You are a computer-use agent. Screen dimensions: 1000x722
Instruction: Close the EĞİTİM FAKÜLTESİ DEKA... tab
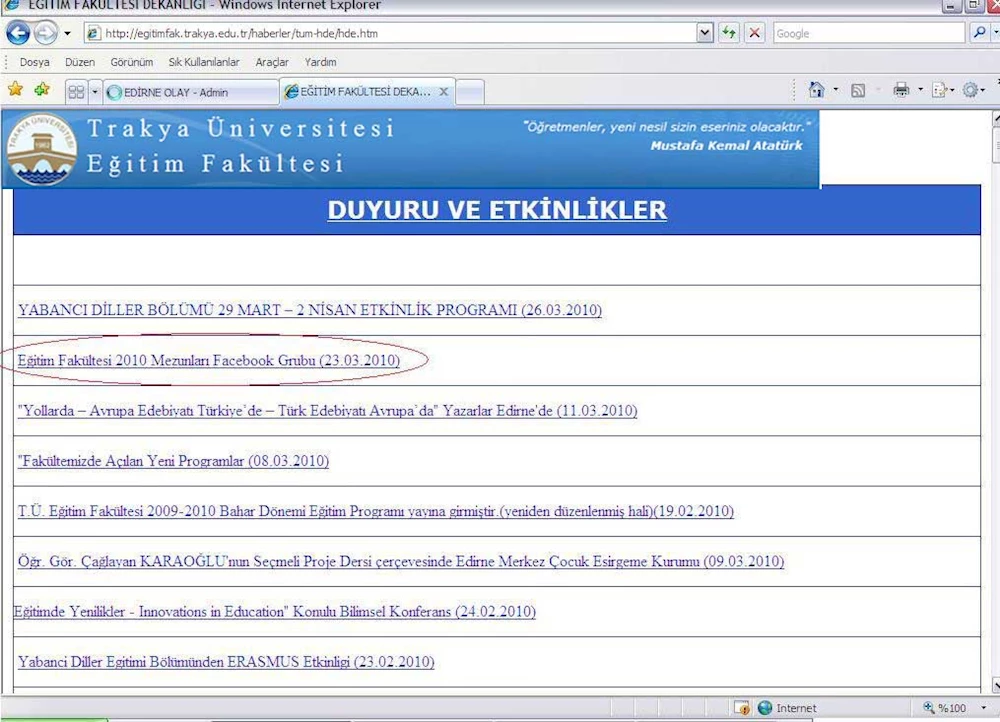coord(444,92)
